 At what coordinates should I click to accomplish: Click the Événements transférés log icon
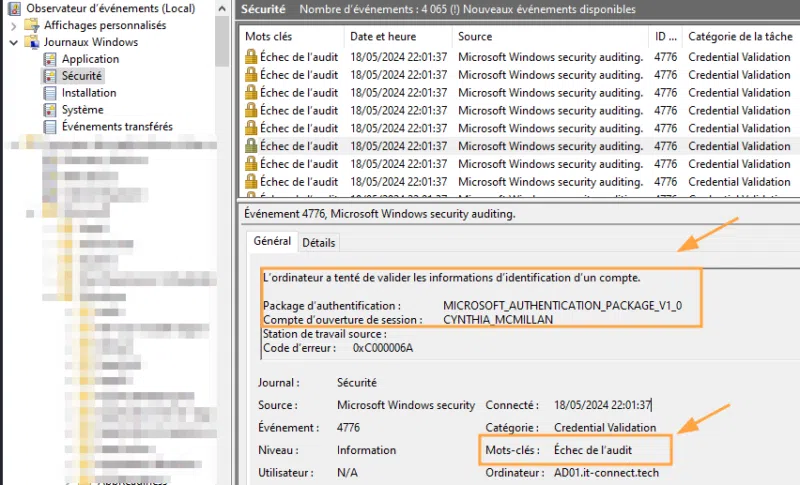coord(51,127)
